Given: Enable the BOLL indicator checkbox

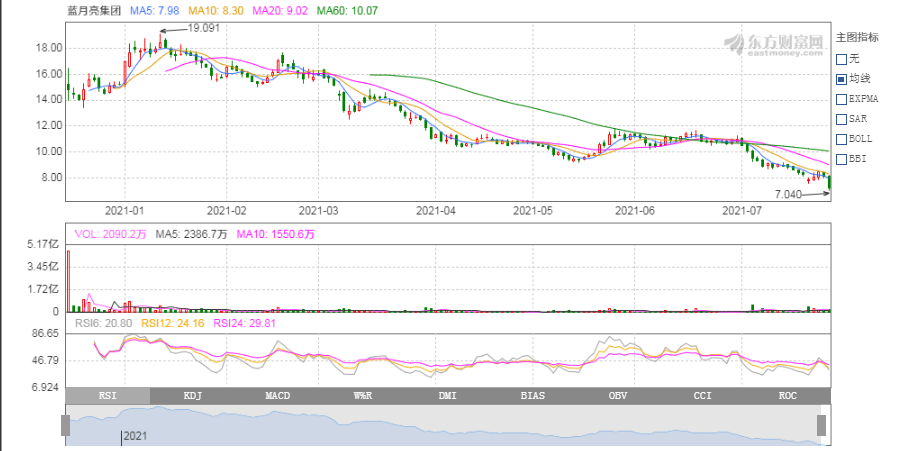Looking at the screenshot, I should pyautogui.click(x=841, y=139).
